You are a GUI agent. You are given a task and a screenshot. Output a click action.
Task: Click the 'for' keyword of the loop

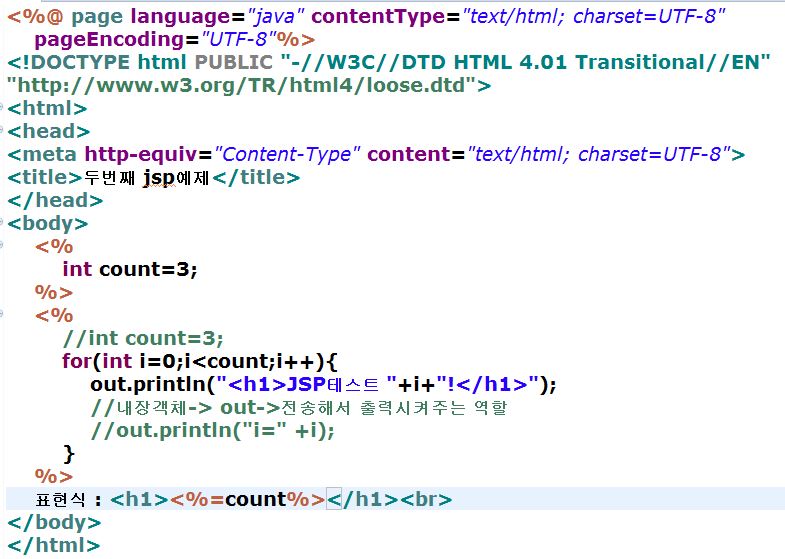(x=77, y=362)
